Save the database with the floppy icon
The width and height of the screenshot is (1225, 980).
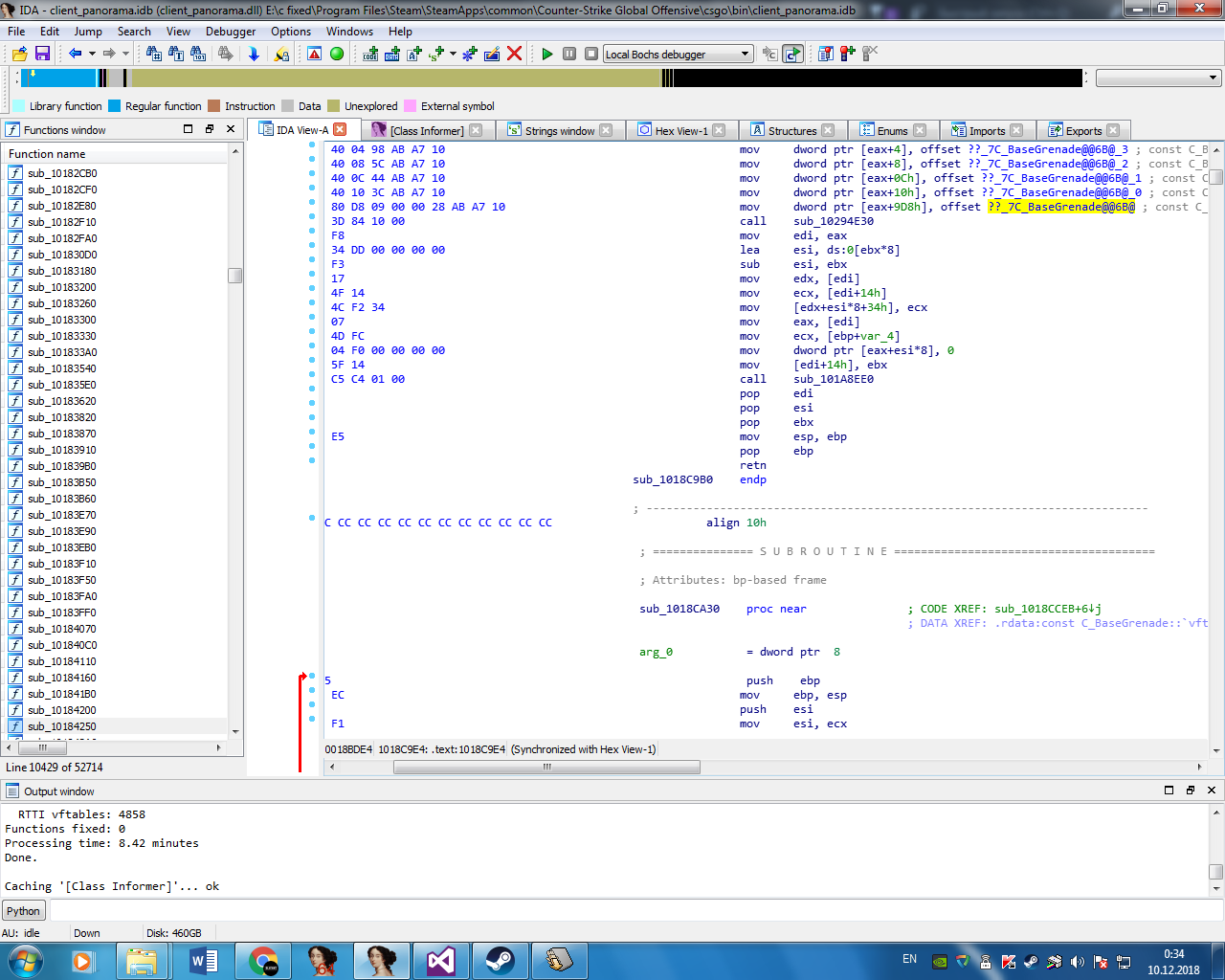click(x=42, y=55)
